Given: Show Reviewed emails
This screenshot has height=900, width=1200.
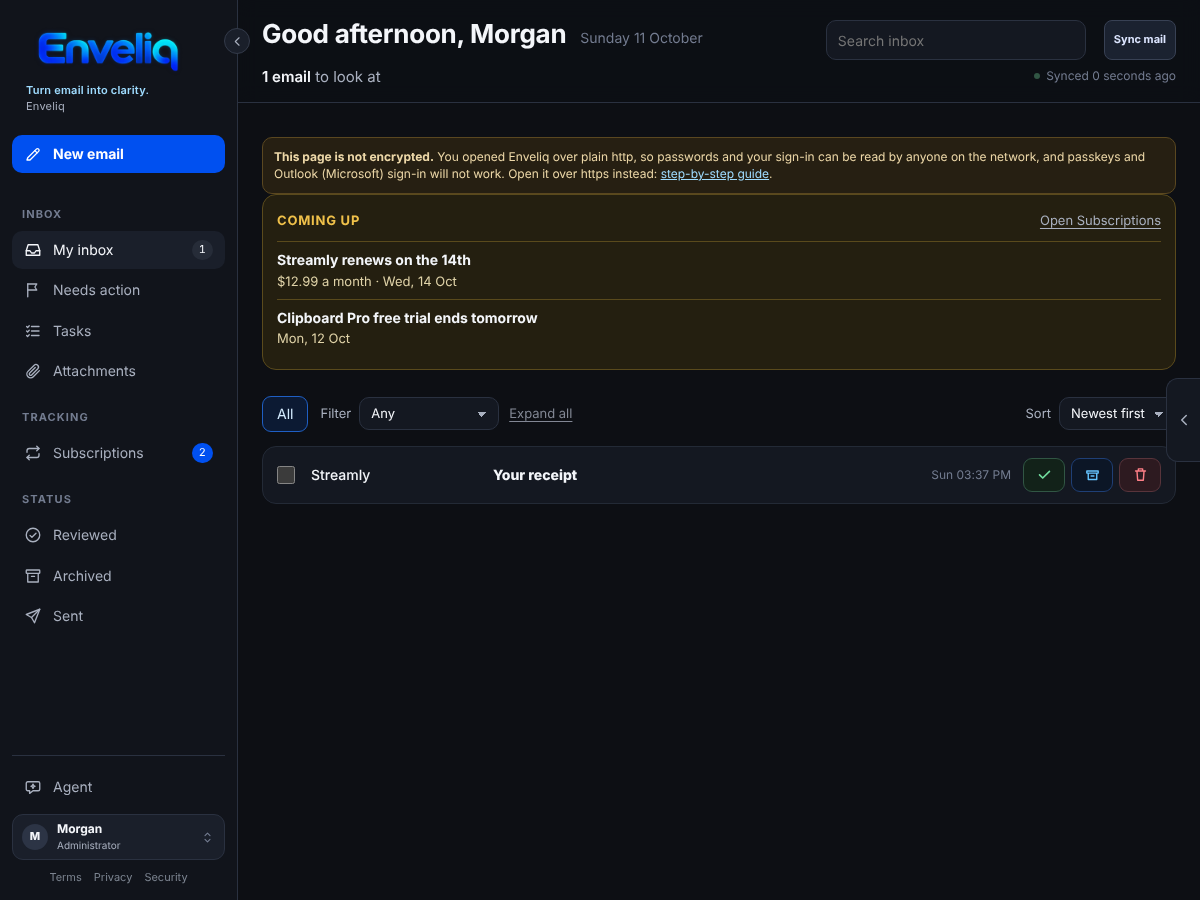Looking at the screenshot, I should [x=118, y=535].
